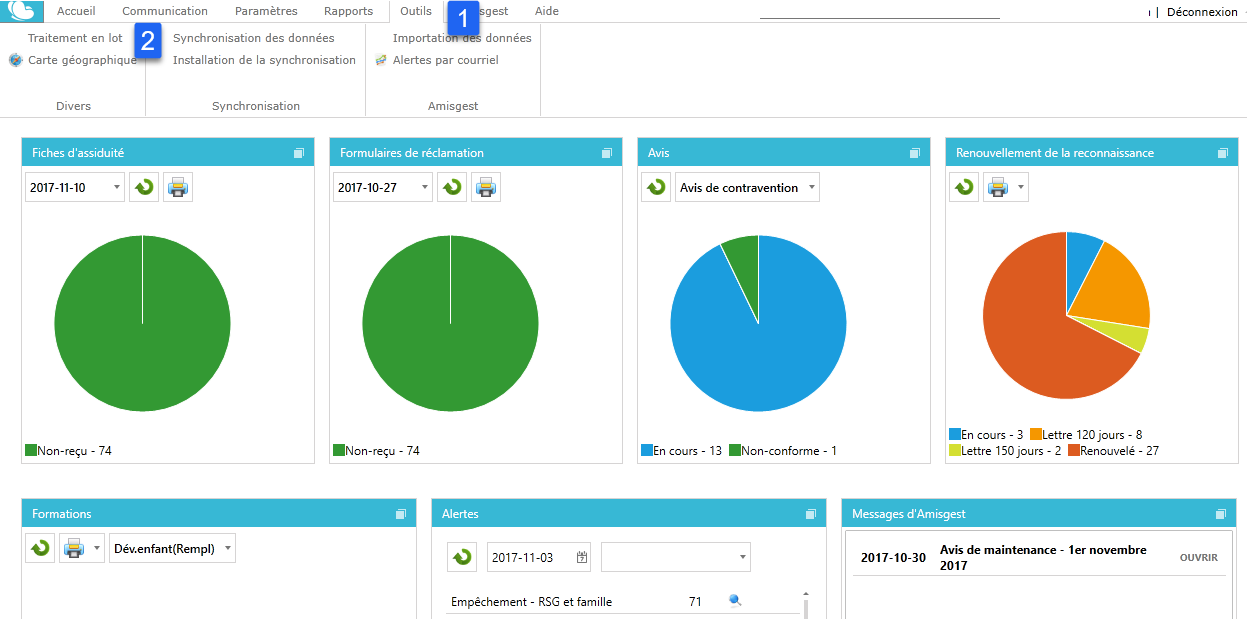Viewport: 1247px width, 619px height.
Task: Refresh the Formulaires de réclamation chart
Action: pyautogui.click(x=452, y=187)
